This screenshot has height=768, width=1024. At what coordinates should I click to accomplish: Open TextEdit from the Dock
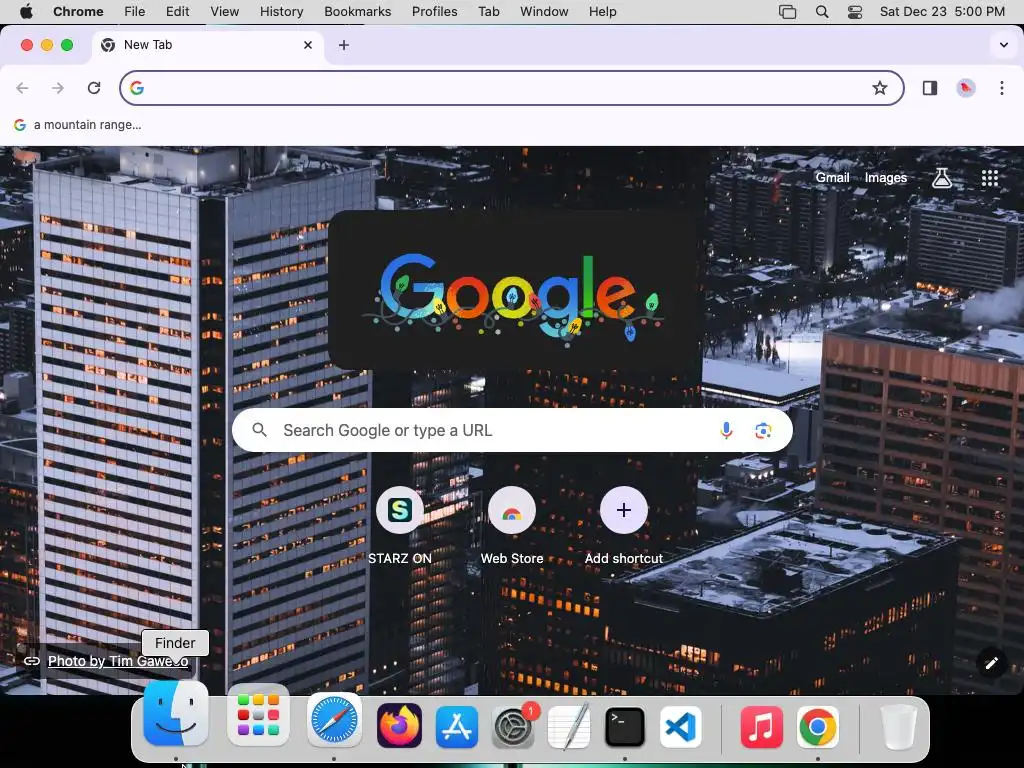569,726
